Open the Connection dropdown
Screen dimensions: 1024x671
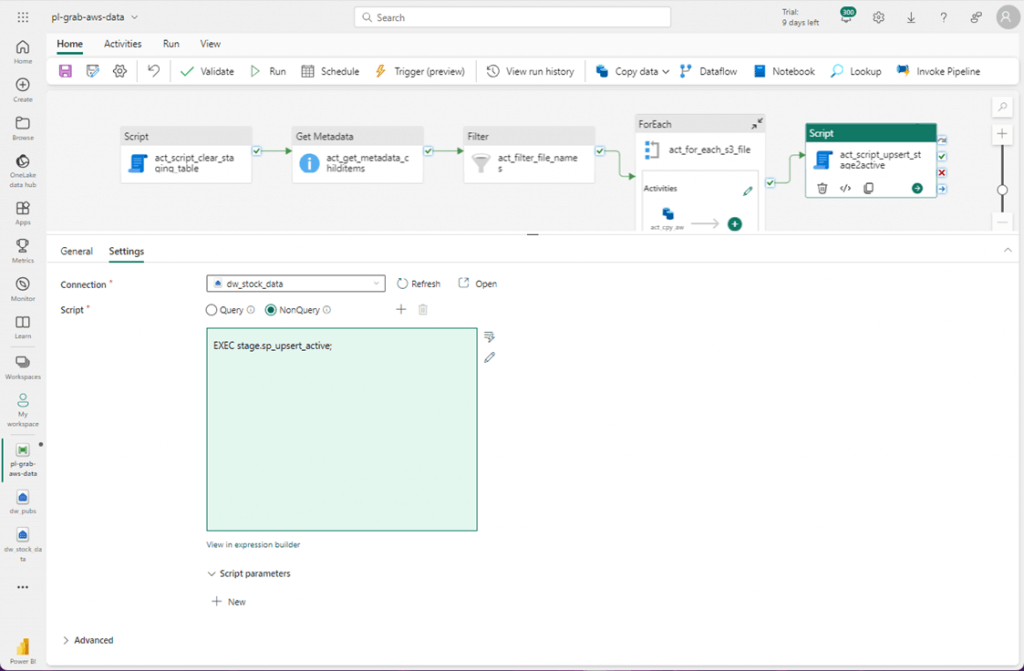[x=378, y=283]
